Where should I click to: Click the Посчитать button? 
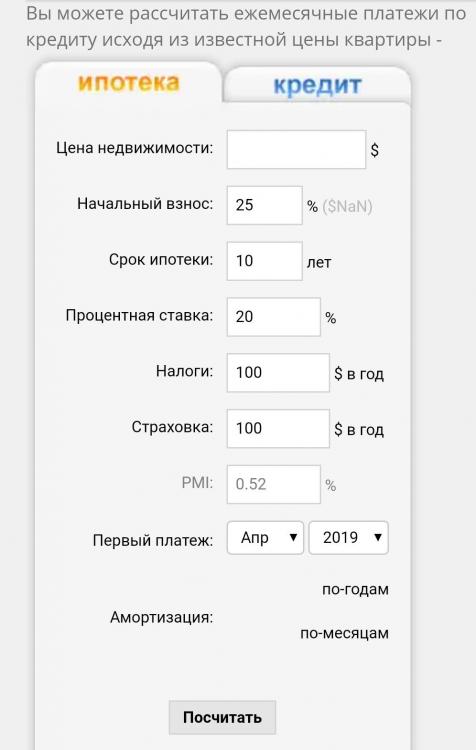[x=222, y=717]
